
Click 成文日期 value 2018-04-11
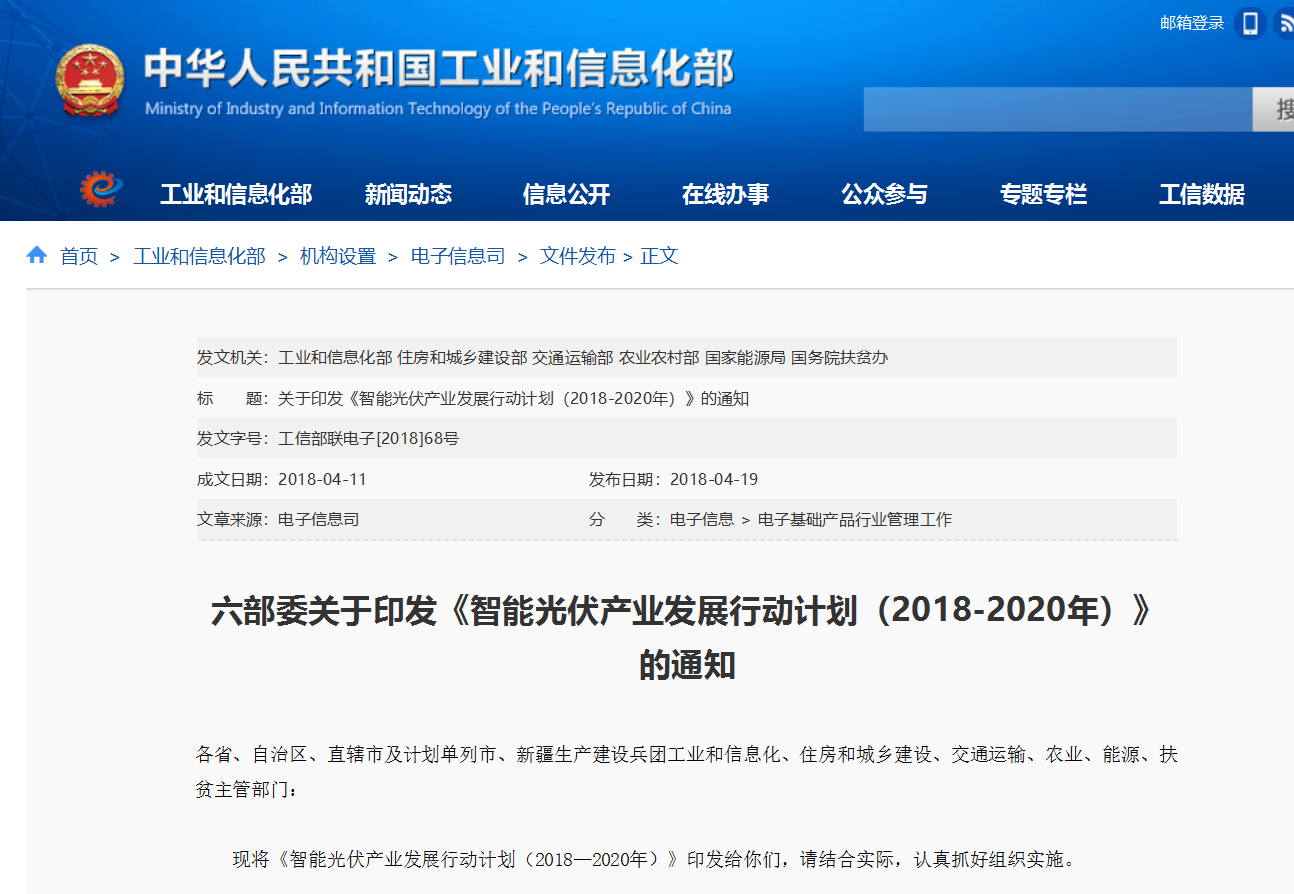pyautogui.click(x=322, y=479)
